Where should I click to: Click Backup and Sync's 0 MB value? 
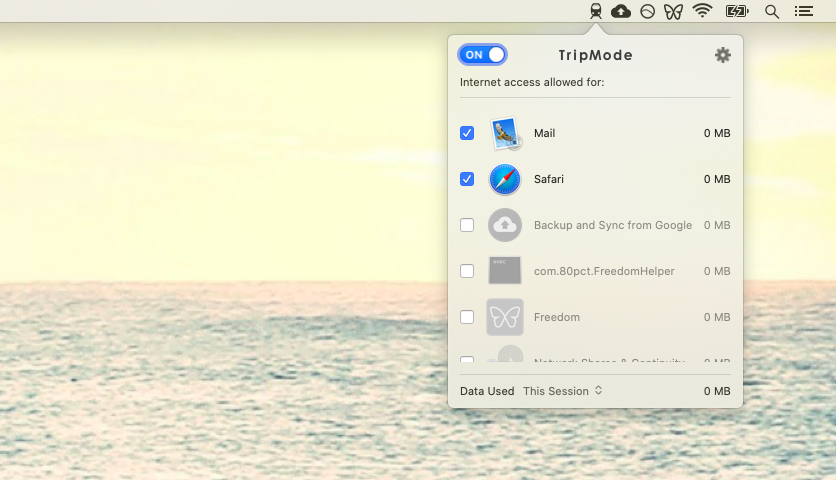(717, 225)
